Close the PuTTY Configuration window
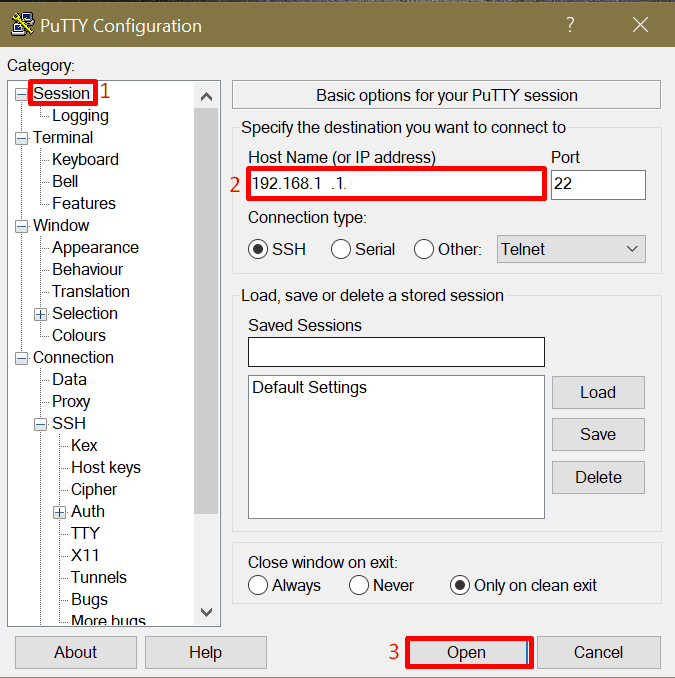The height and width of the screenshot is (678, 675). tap(640, 25)
